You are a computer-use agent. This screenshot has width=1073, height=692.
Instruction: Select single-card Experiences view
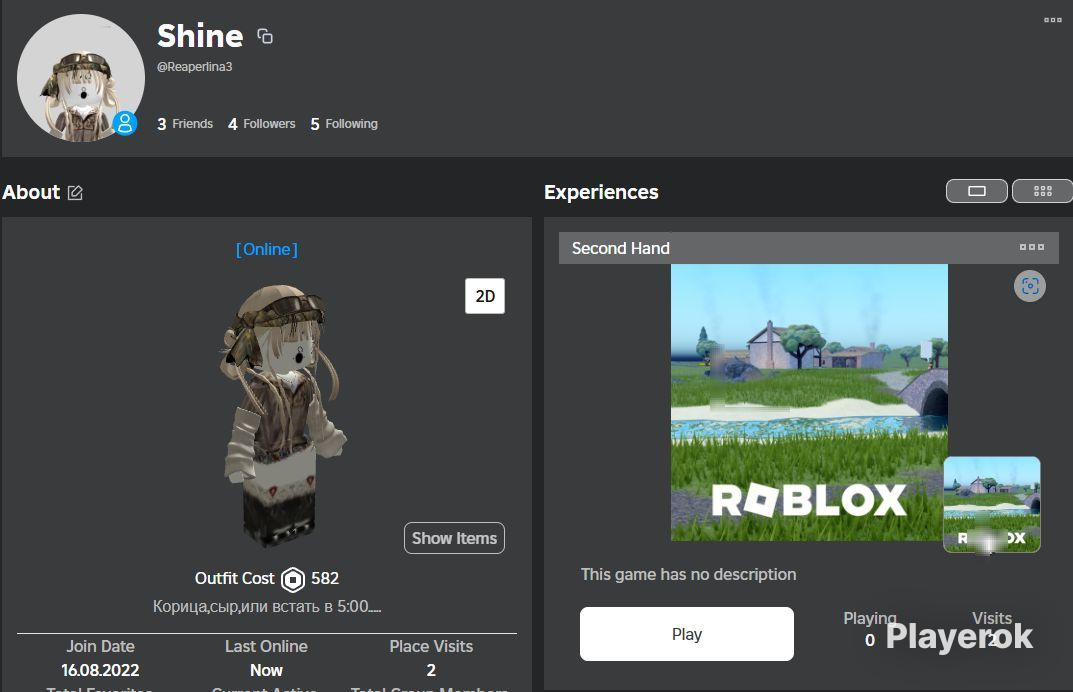977,191
